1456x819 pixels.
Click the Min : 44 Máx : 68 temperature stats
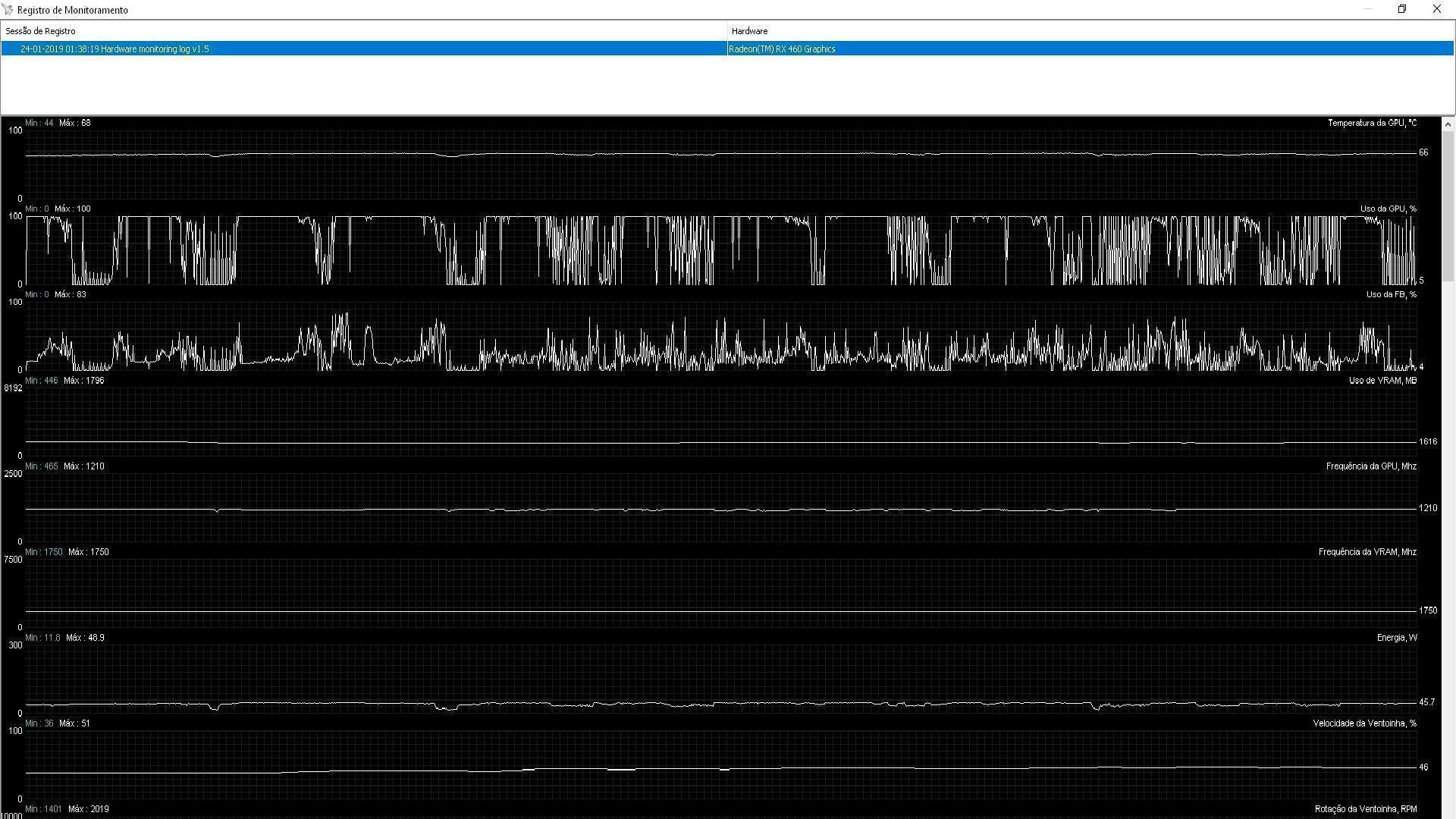[58, 123]
